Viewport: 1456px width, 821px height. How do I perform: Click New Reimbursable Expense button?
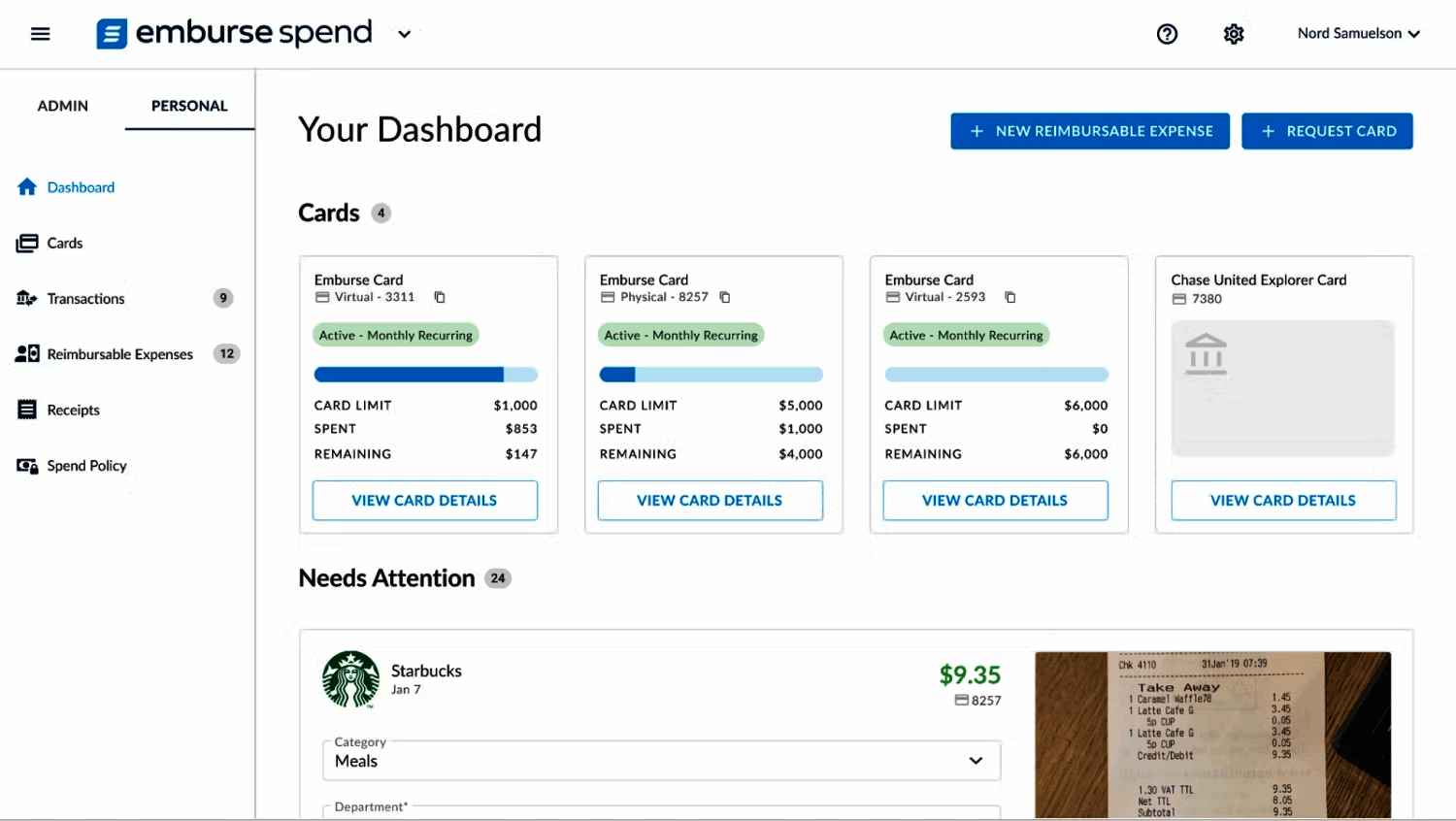click(1090, 131)
